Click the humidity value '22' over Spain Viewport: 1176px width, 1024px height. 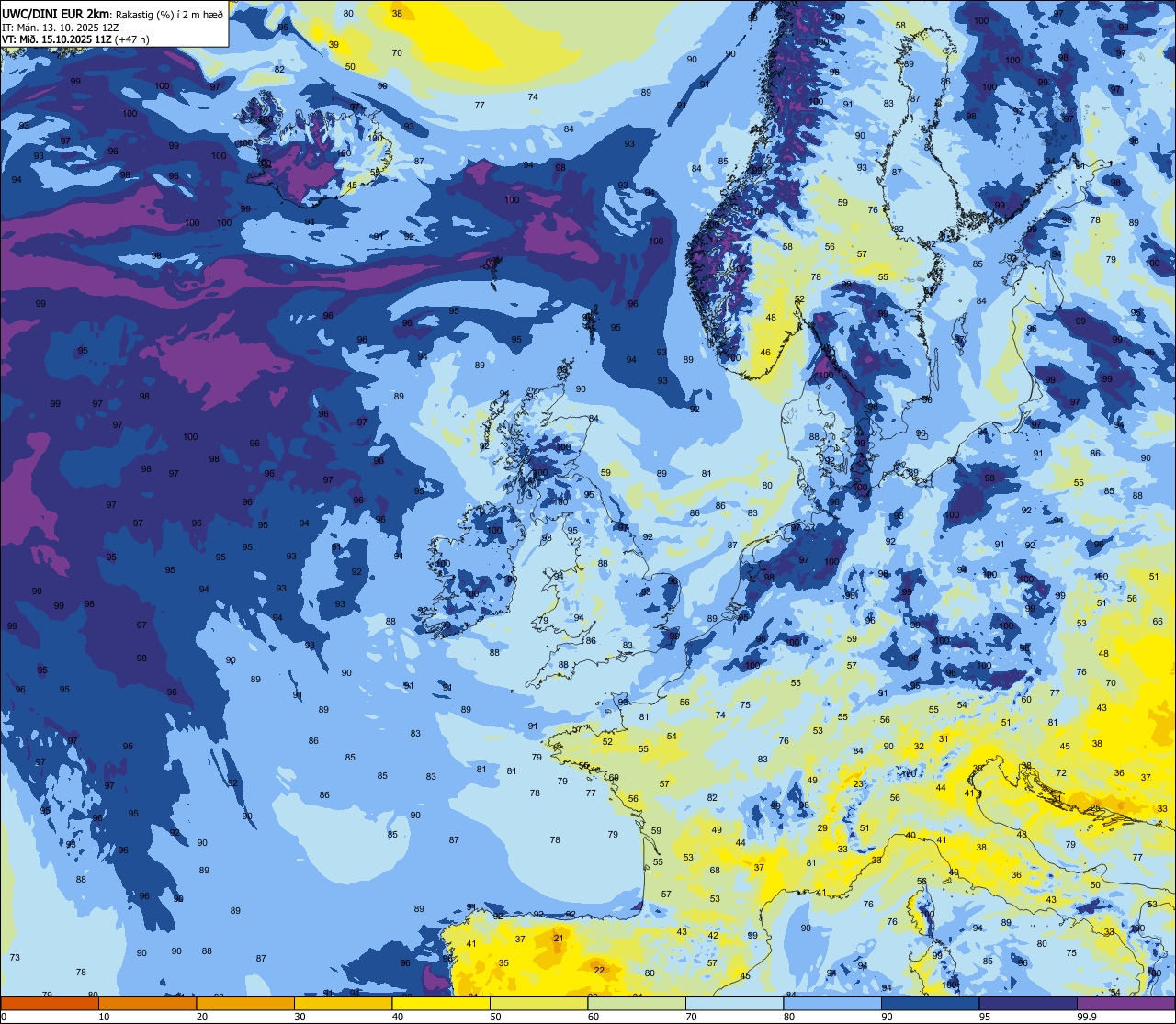(x=599, y=970)
